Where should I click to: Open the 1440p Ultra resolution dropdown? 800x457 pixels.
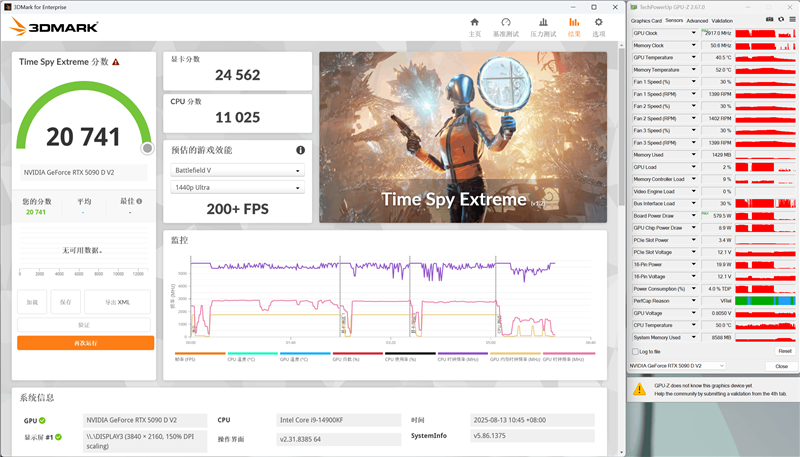pos(237,187)
